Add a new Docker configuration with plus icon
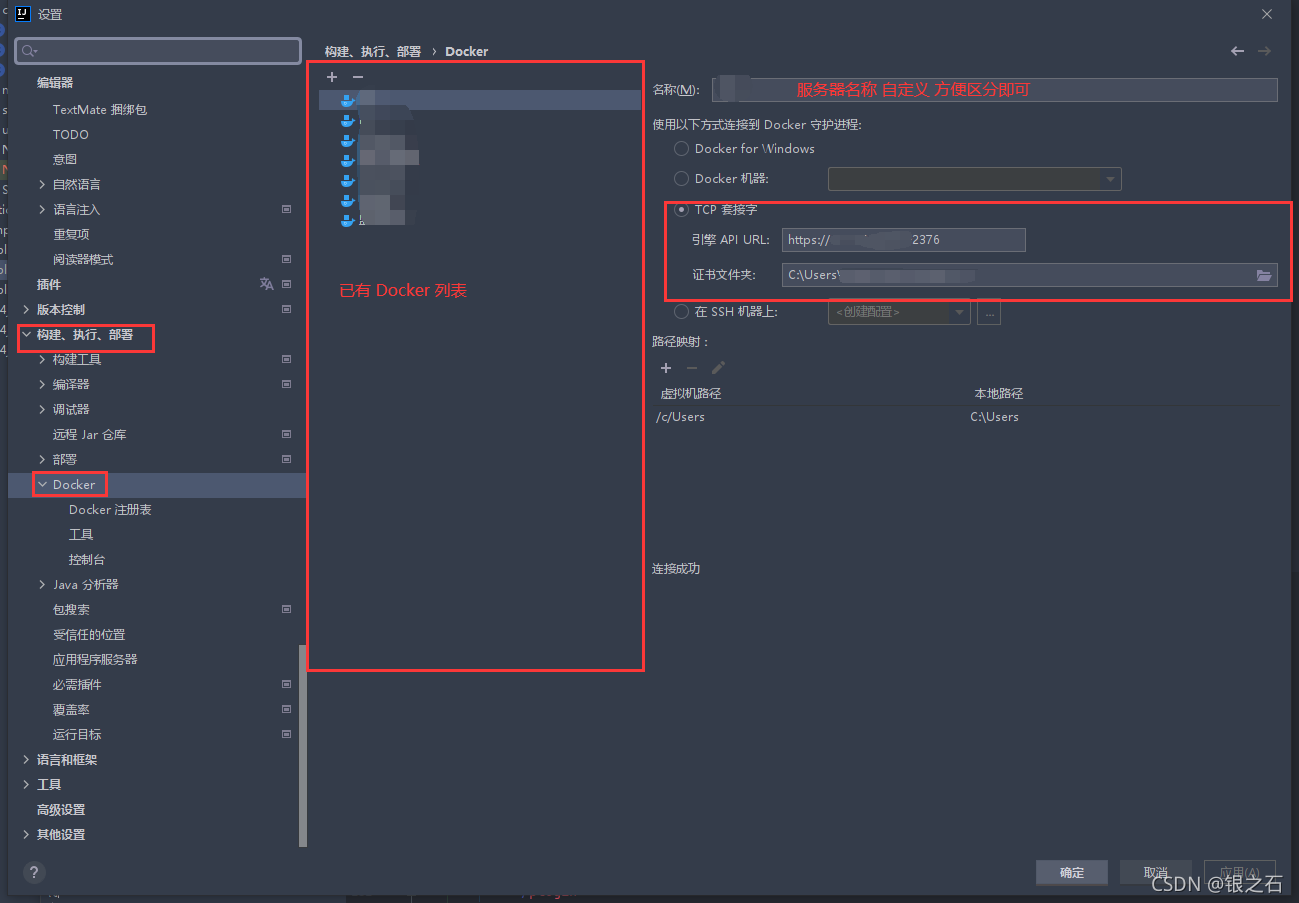Viewport: 1299px width, 903px height. point(332,77)
